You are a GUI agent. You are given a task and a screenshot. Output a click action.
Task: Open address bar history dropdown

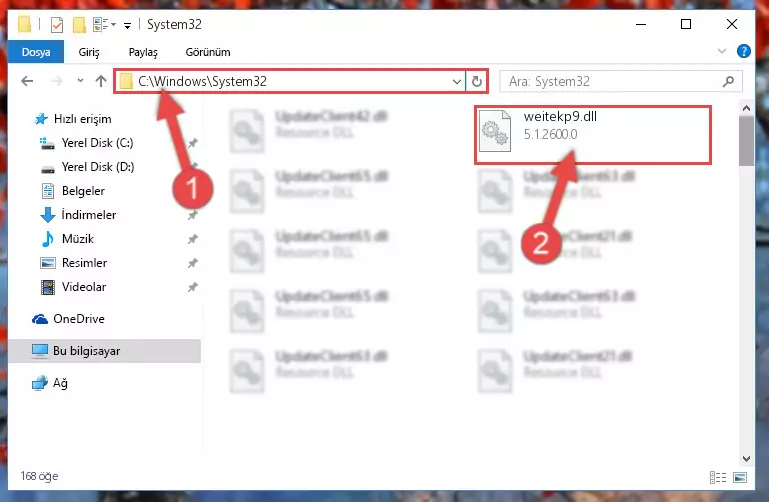[457, 81]
